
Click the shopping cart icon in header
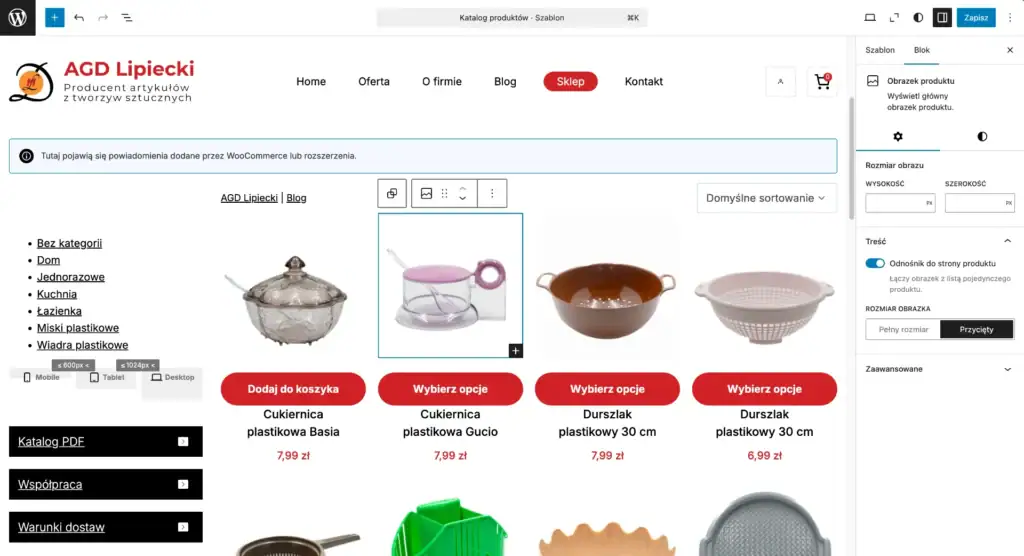822,82
